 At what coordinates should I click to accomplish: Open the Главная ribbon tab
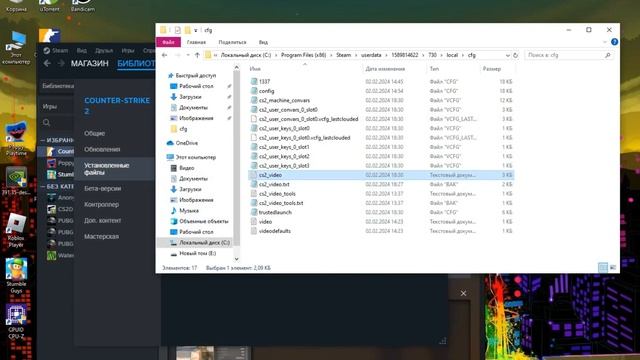coord(196,42)
